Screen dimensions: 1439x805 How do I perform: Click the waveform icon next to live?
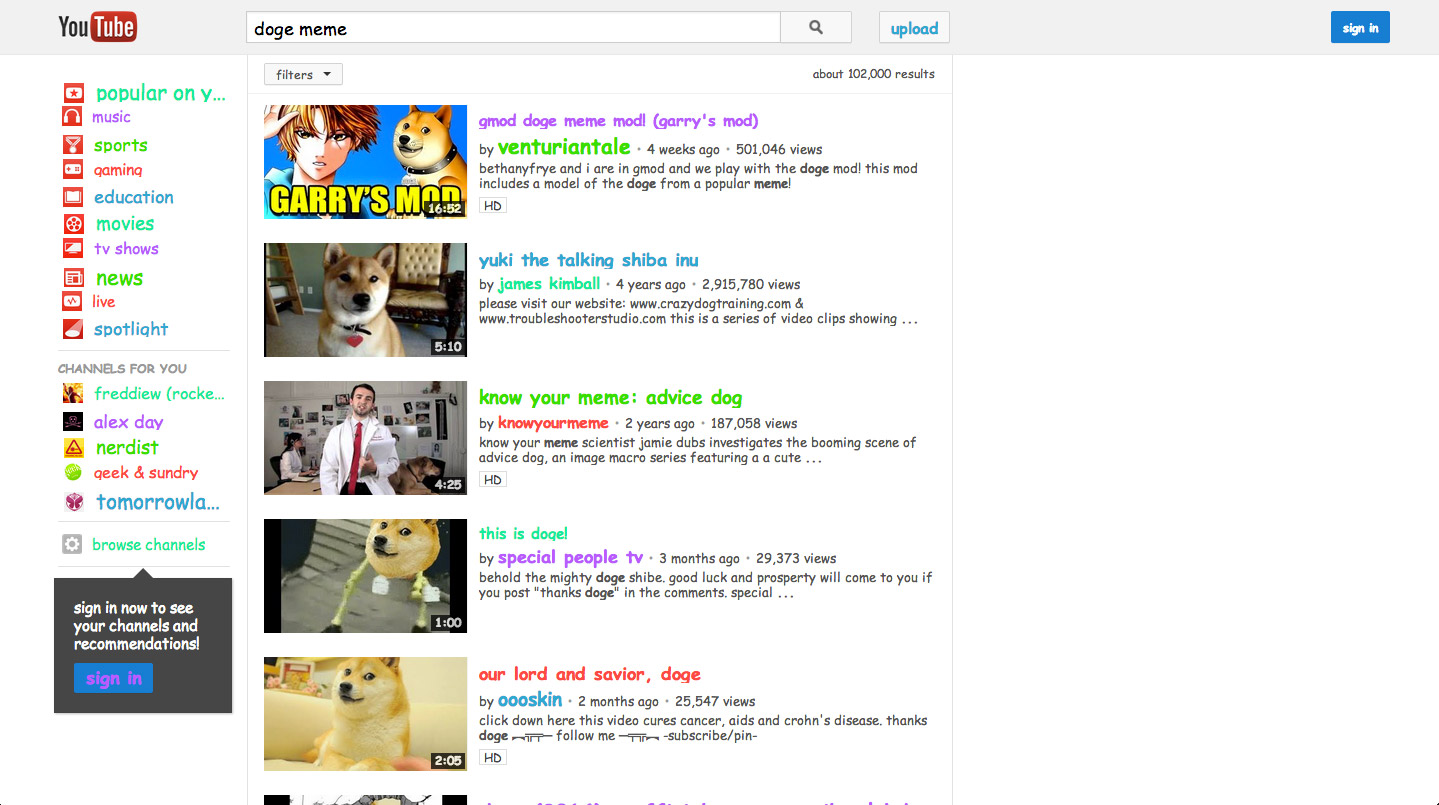[72, 302]
